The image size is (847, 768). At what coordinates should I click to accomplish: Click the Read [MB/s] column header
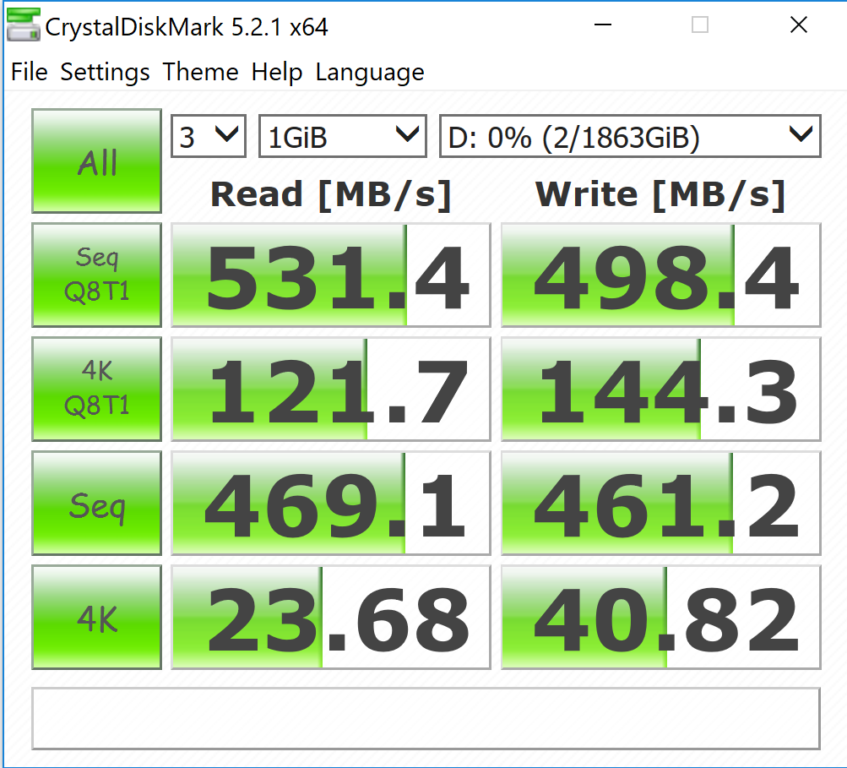(x=331, y=194)
